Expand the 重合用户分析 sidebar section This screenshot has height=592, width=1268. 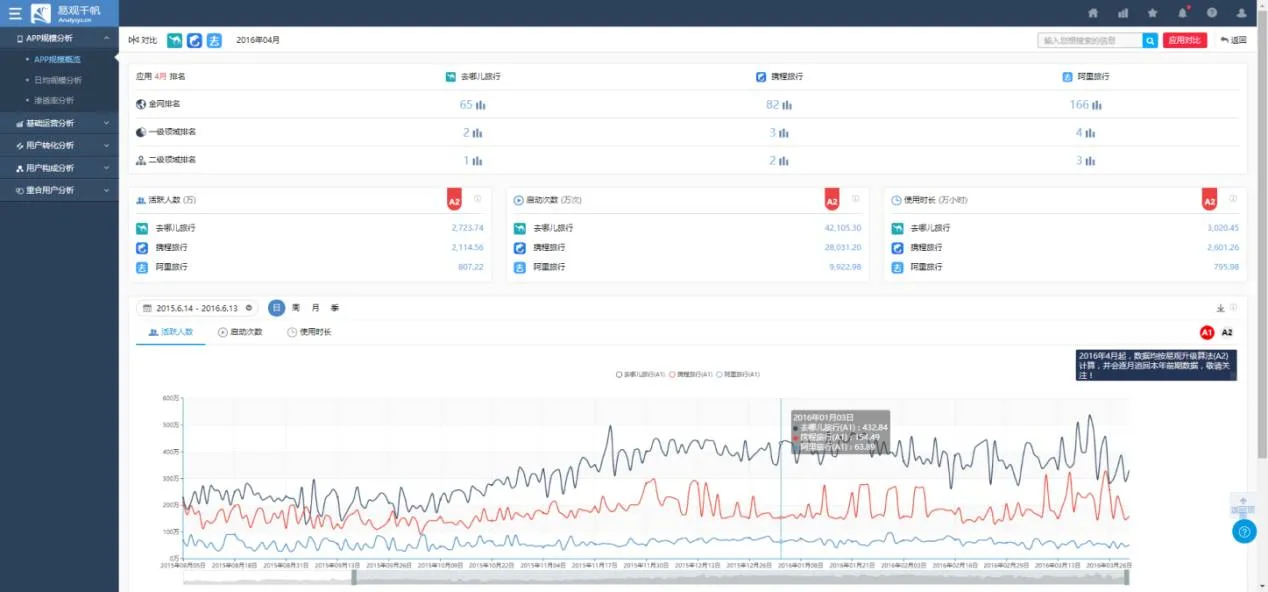pos(59,190)
